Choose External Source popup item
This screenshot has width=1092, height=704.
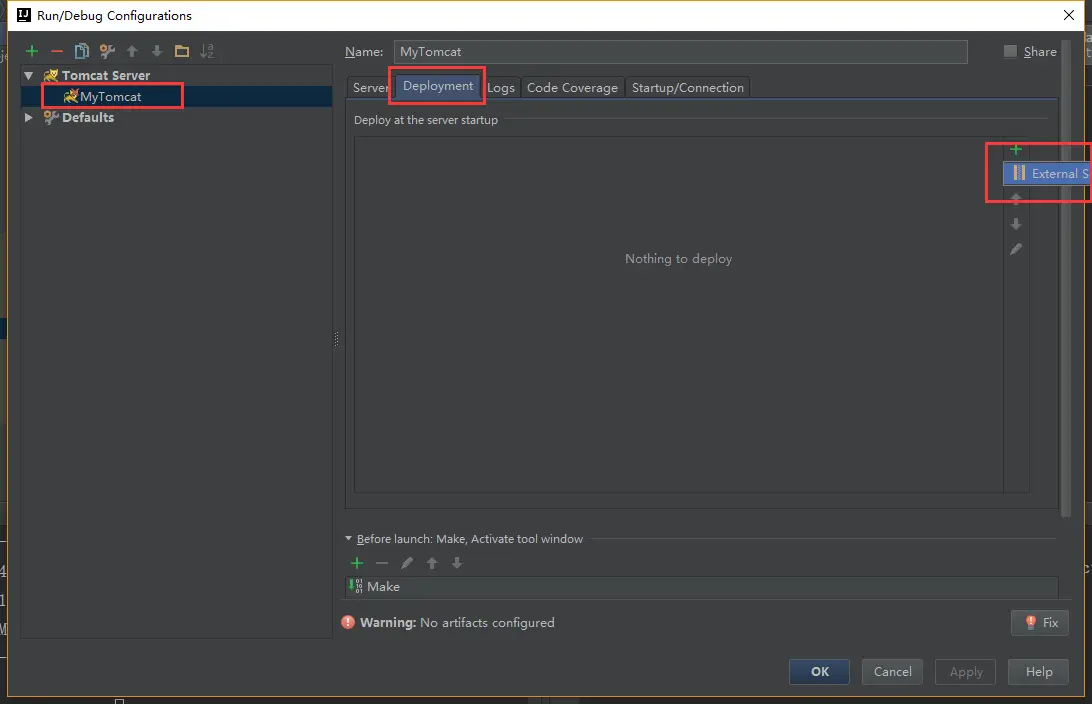click(x=1047, y=173)
